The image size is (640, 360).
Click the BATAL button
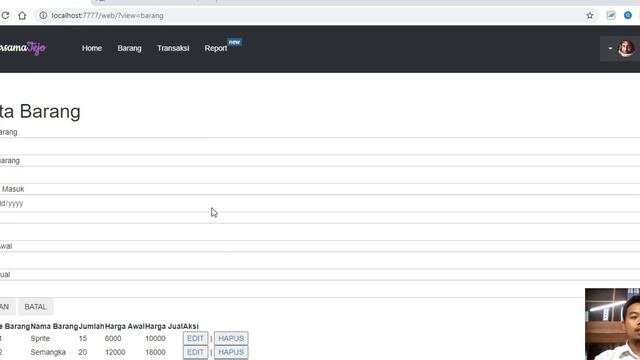36,307
